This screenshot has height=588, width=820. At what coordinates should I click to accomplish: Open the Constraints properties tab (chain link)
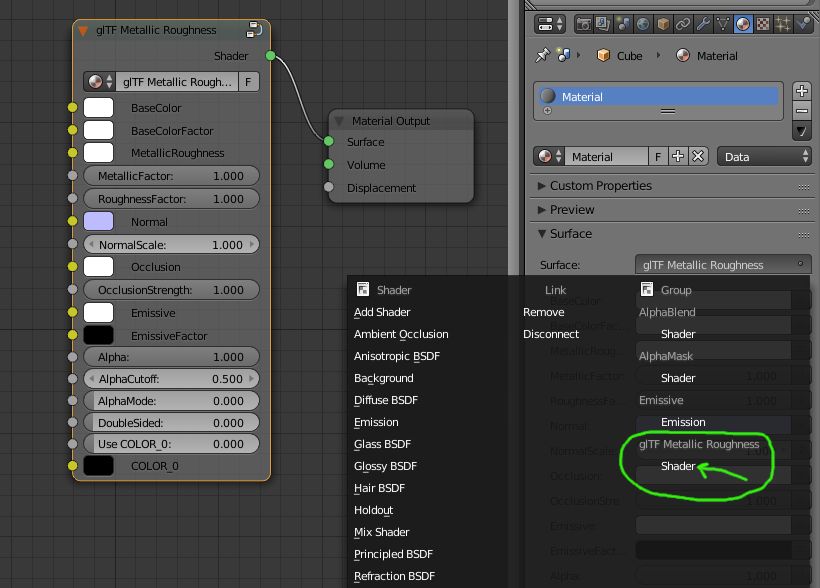(683, 24)
